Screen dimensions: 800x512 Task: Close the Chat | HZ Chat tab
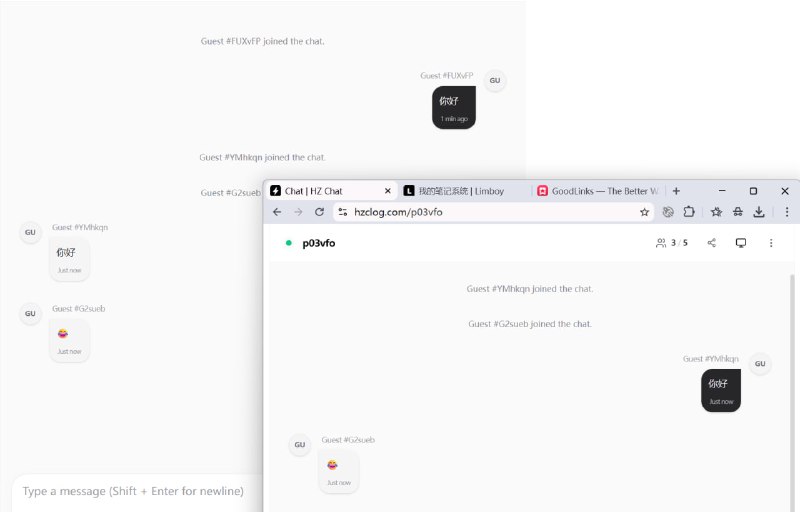click(388, 191)
